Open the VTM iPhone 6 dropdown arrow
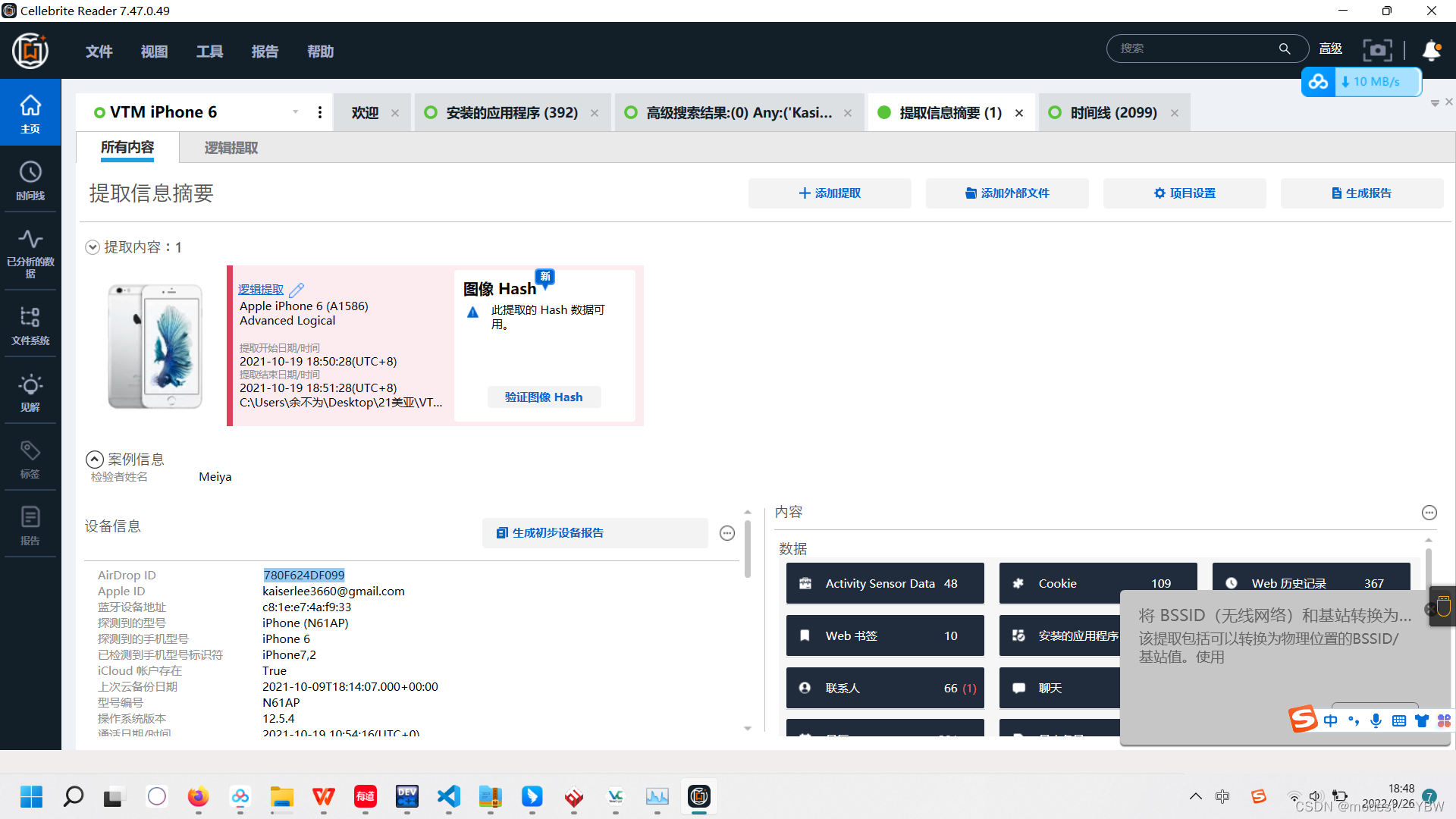 (296, 112)
